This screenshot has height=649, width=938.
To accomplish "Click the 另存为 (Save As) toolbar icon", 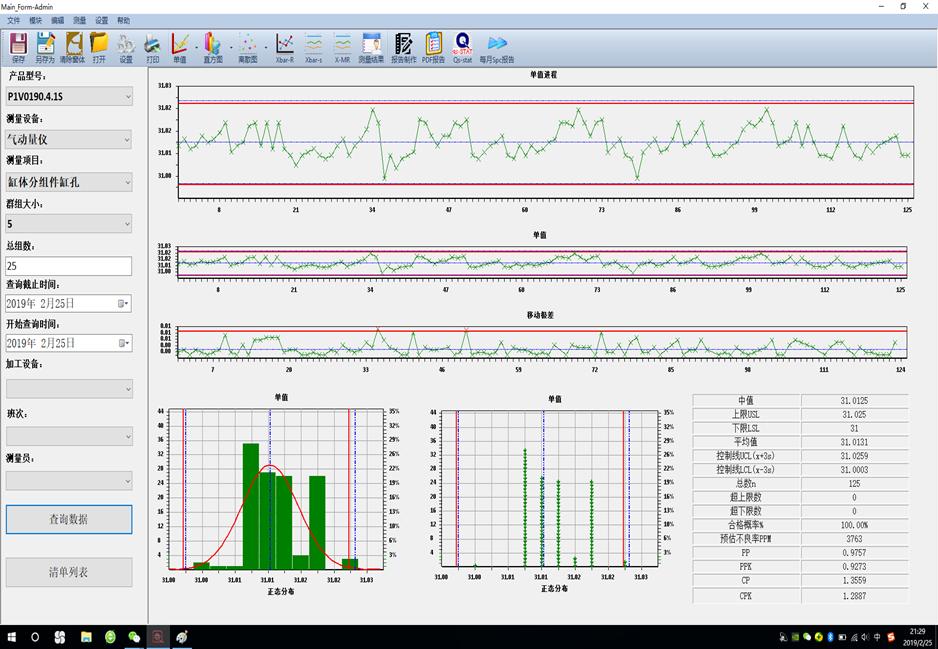I will (45, 47).
